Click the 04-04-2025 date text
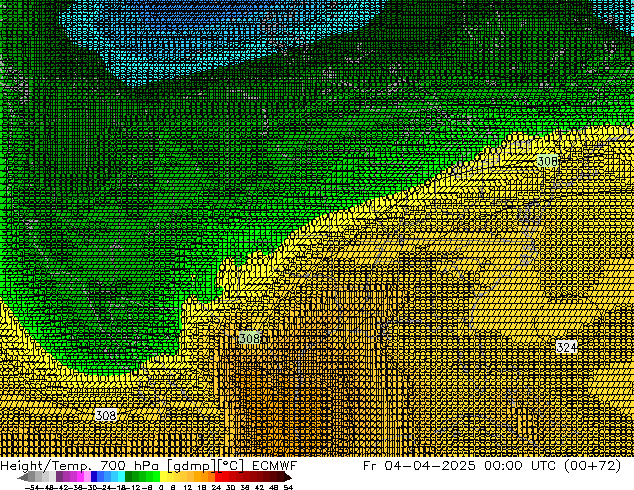 click(430, 466)
